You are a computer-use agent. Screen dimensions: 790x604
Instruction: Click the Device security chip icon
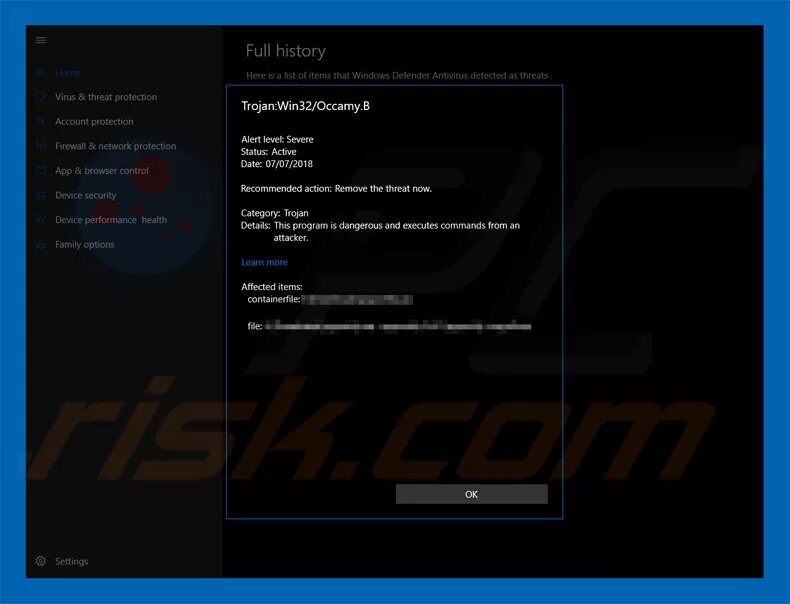pyautogui.click(x=40, y=195)
